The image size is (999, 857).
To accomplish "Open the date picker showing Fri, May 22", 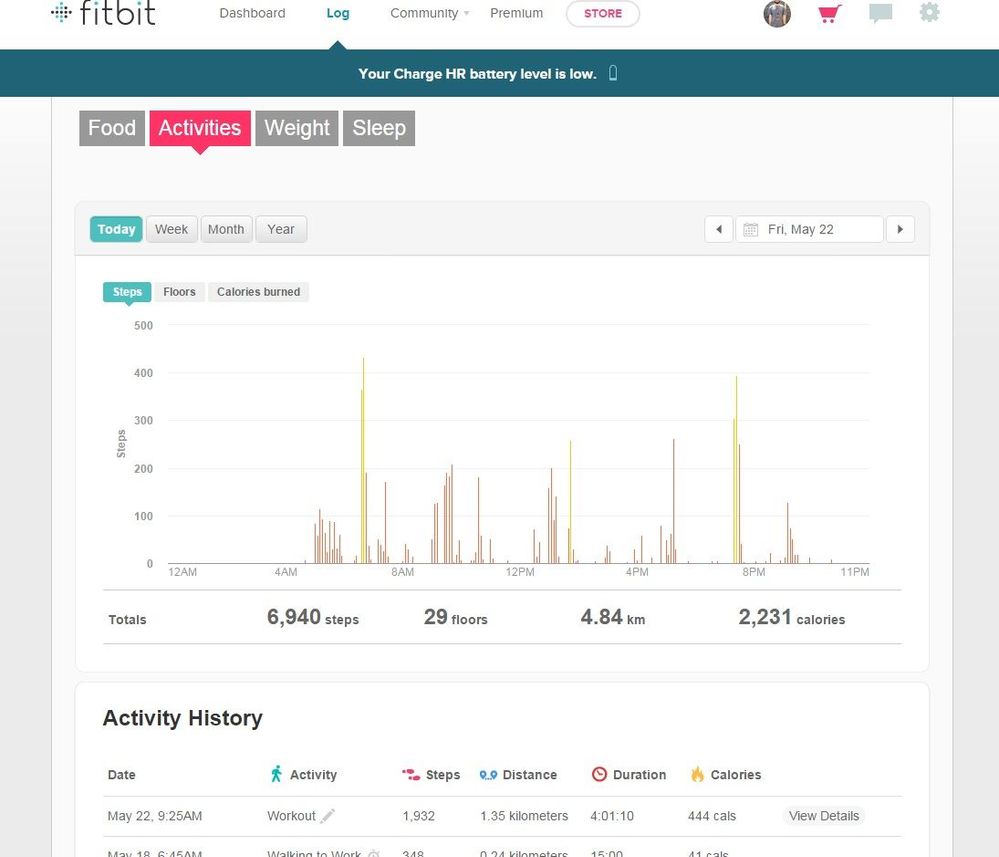I will pyautogui.click(x=810, y=229).
